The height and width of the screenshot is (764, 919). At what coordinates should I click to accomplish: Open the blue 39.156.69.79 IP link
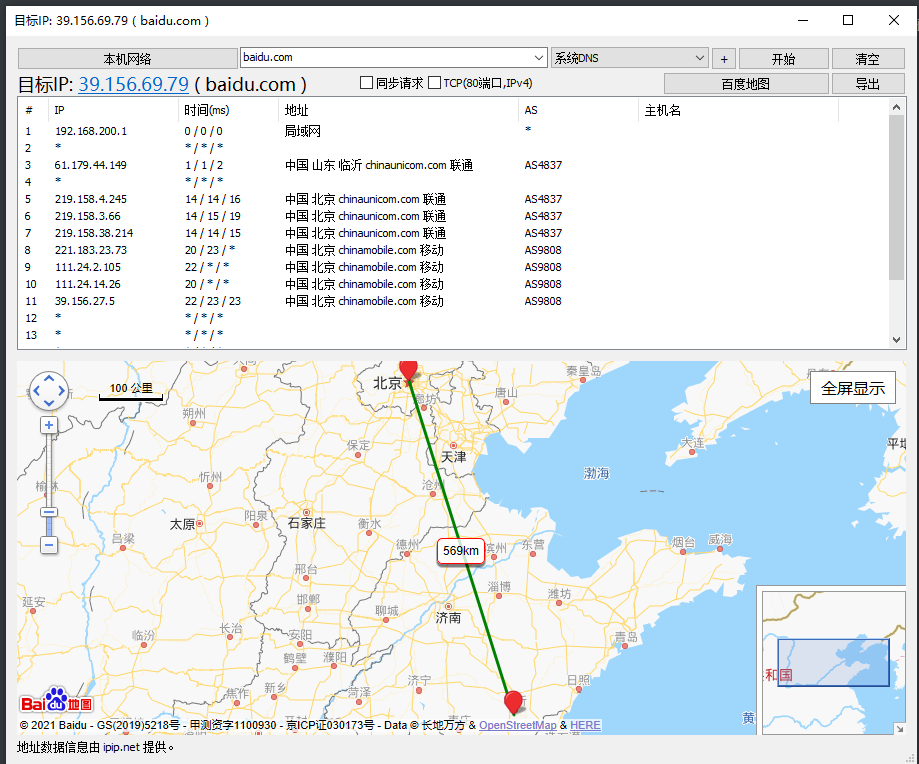click(133, 84)
